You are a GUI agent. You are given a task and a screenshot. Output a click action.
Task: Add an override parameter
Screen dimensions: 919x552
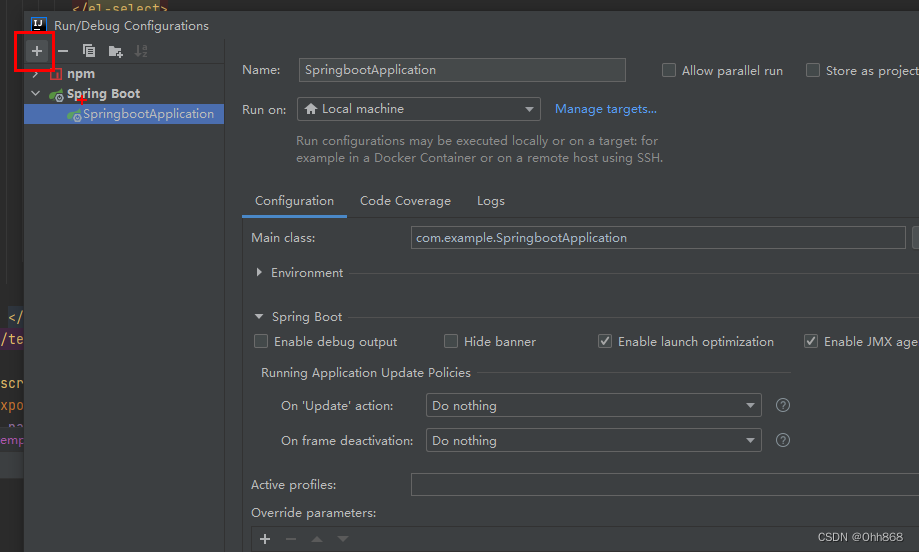(x=265, y=539)
